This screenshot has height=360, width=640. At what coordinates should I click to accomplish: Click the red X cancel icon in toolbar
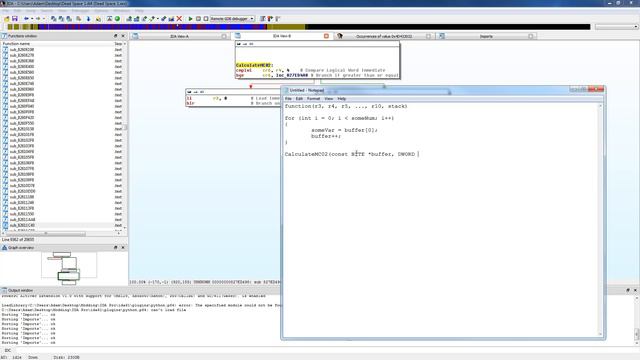179,19
